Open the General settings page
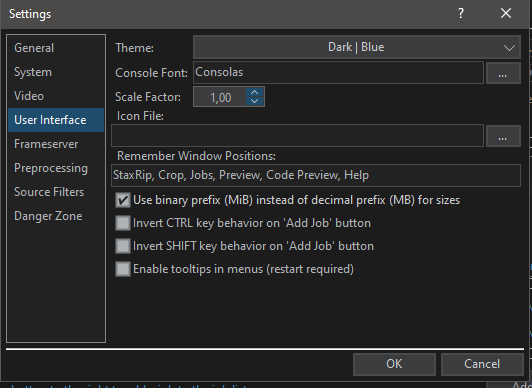 pos(56,48)
